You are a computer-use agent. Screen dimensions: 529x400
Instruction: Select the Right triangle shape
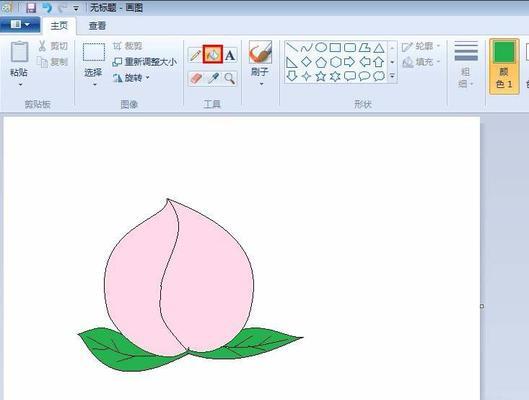tap(291, 62)
